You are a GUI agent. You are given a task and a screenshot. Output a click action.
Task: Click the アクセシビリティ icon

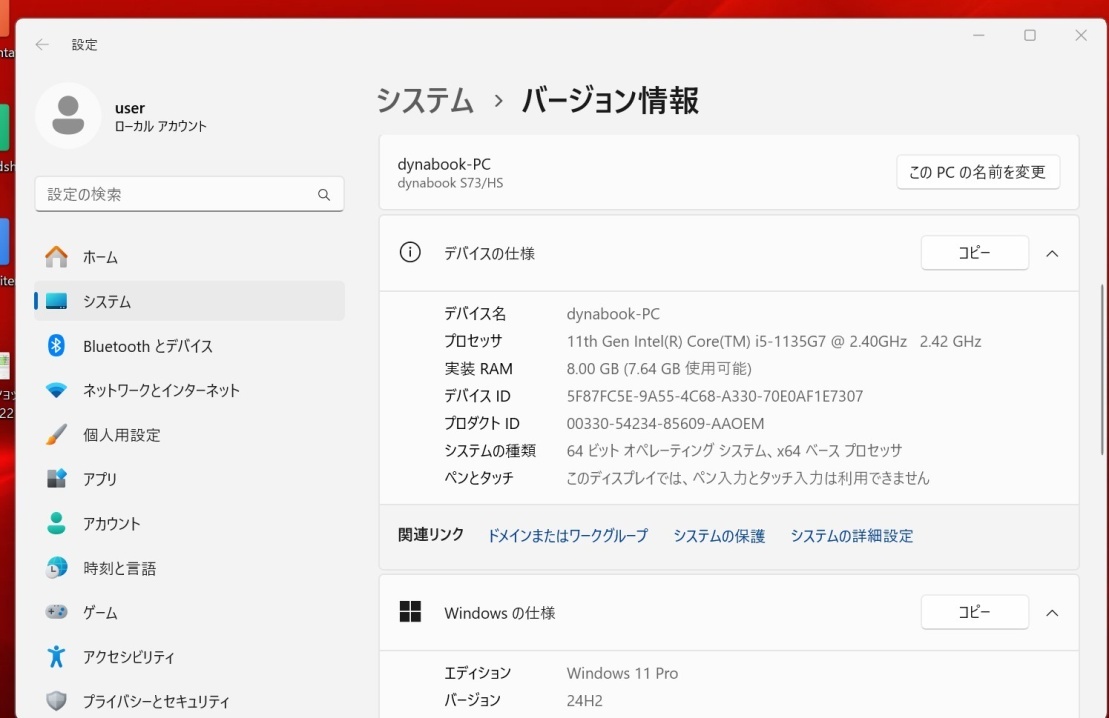pyautogui.click(x=57, y=657)
